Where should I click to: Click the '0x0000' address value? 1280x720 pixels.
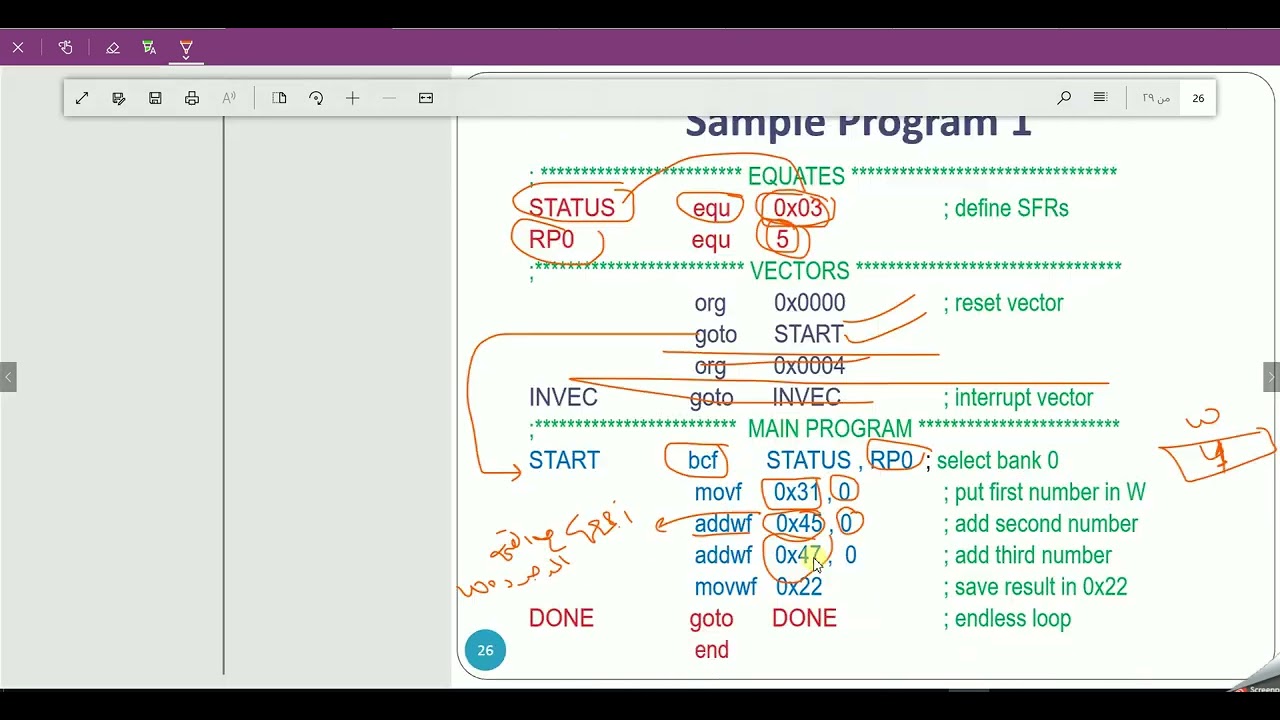(809, 303)
